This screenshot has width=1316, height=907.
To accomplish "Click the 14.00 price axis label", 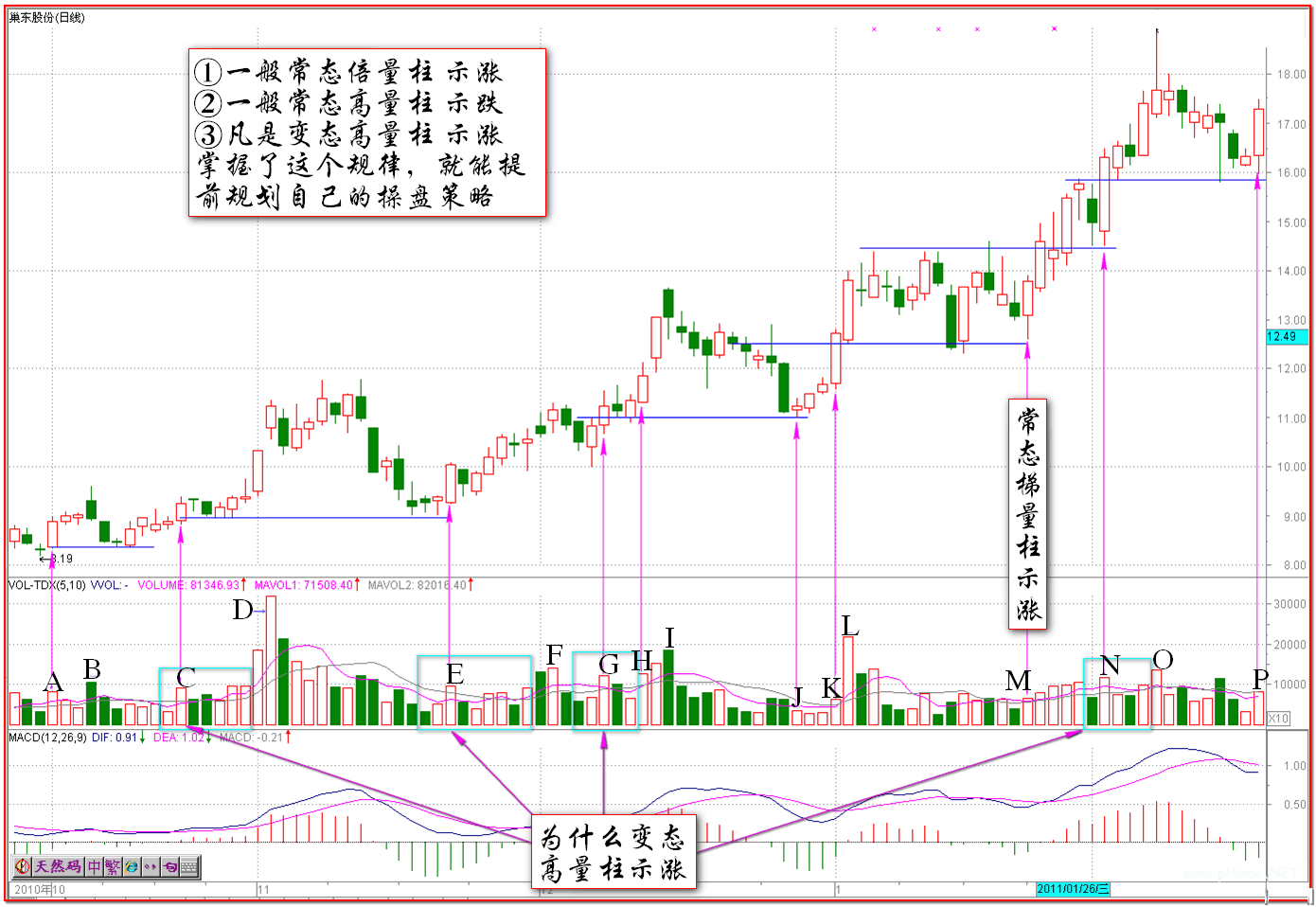I will (1291, 271).
